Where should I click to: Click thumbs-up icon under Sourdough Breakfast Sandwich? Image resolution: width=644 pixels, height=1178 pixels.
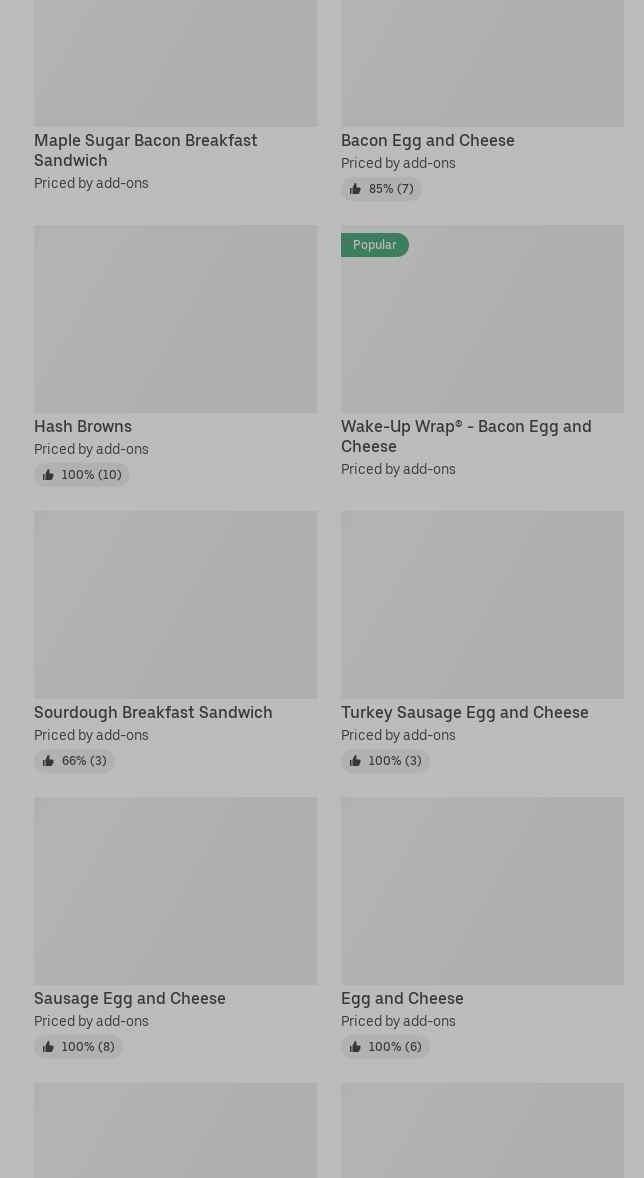click(48, 761)
